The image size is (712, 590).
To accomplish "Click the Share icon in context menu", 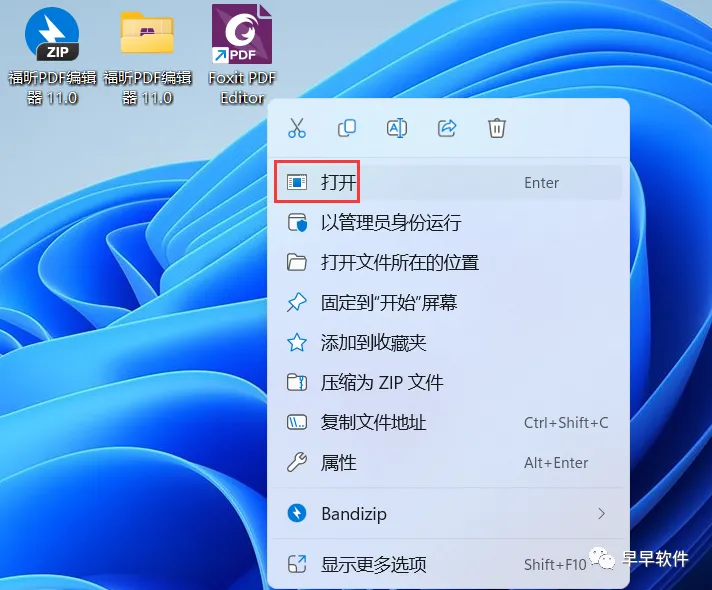I will pyautogui.click(x=447, y=128).
